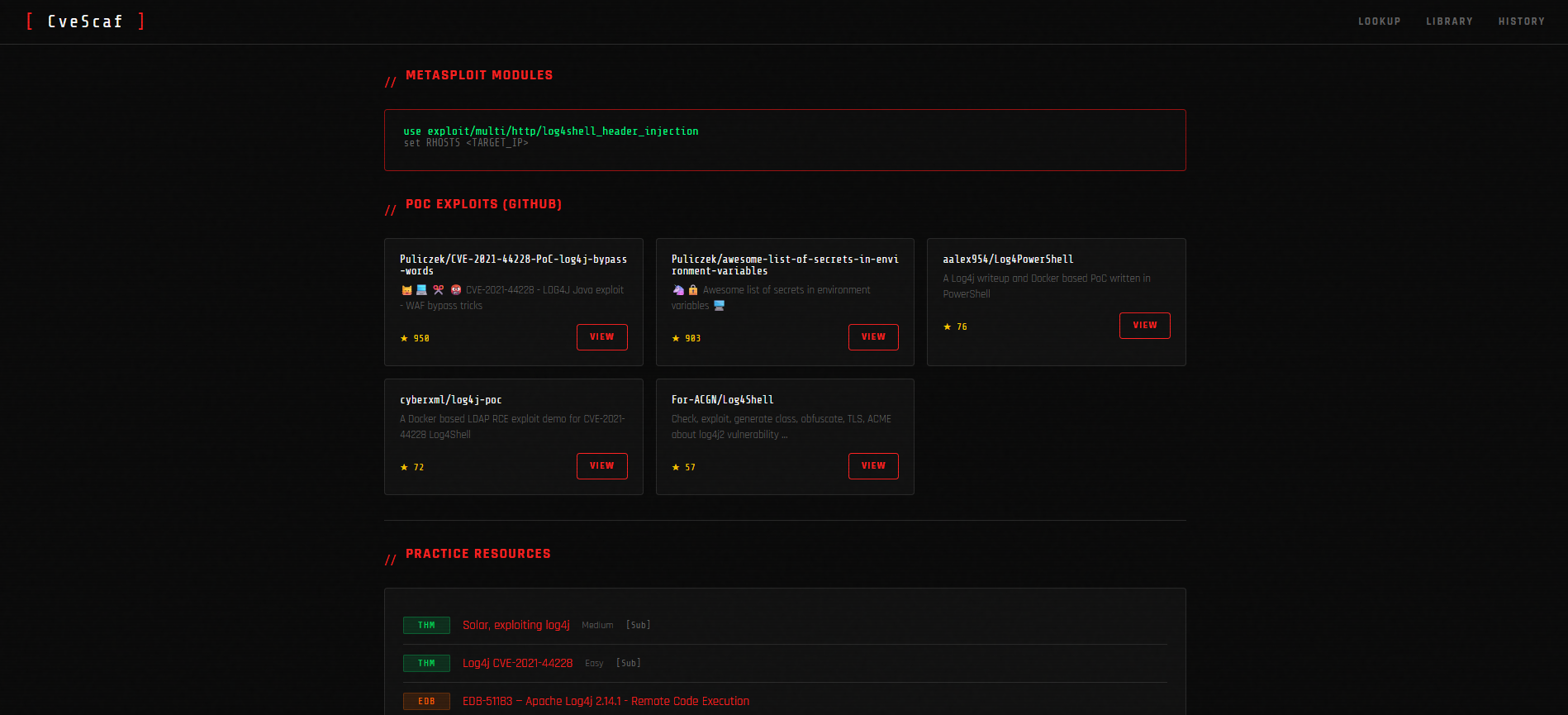Open the CveScaf home logo
This screenshot has height=715, width=1568.
click(x=85, y=21)
